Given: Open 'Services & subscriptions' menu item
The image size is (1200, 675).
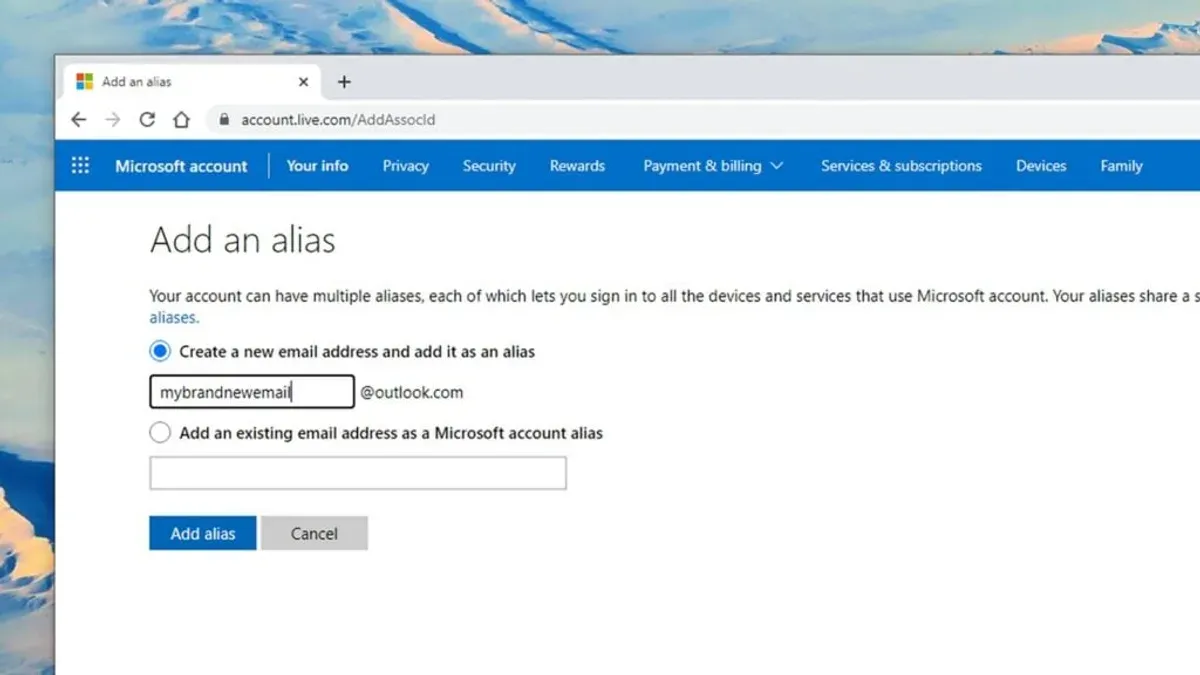Looking at the screenshot, I should 901,166.
